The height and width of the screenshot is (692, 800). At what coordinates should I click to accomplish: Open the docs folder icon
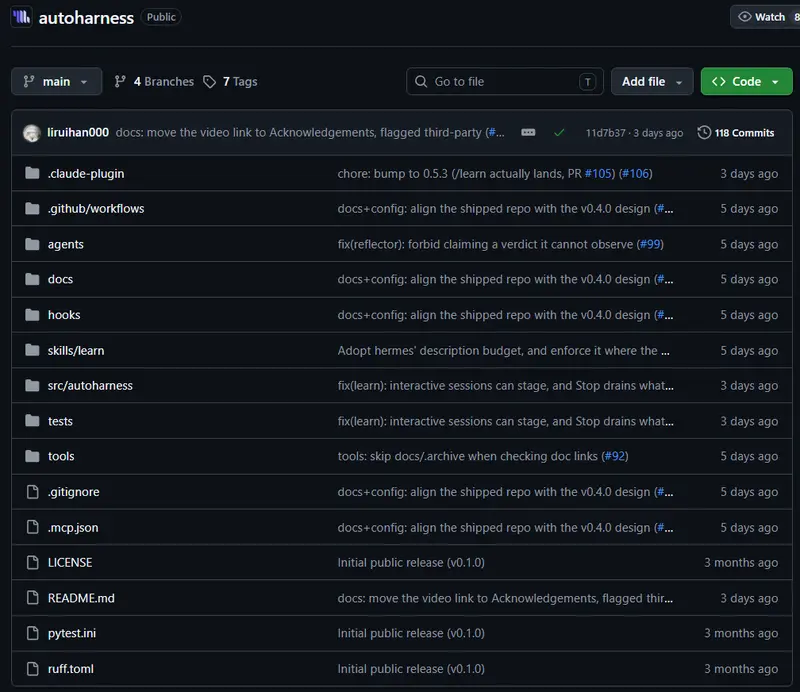(x=32, y=280)
